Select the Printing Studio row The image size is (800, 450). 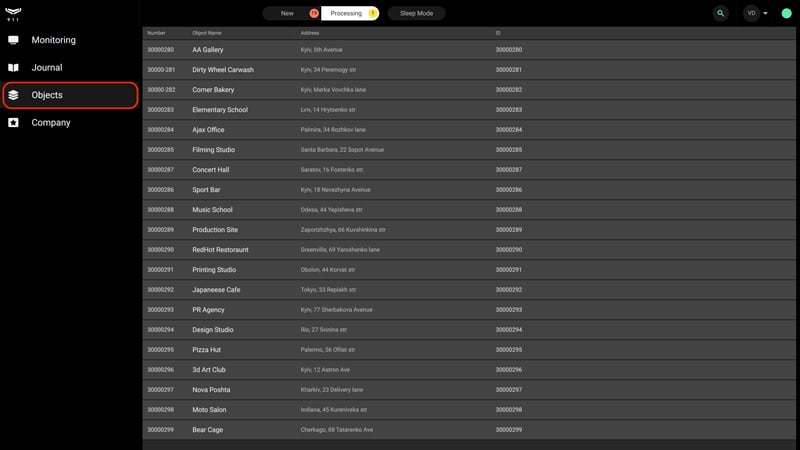coord(469,269)
